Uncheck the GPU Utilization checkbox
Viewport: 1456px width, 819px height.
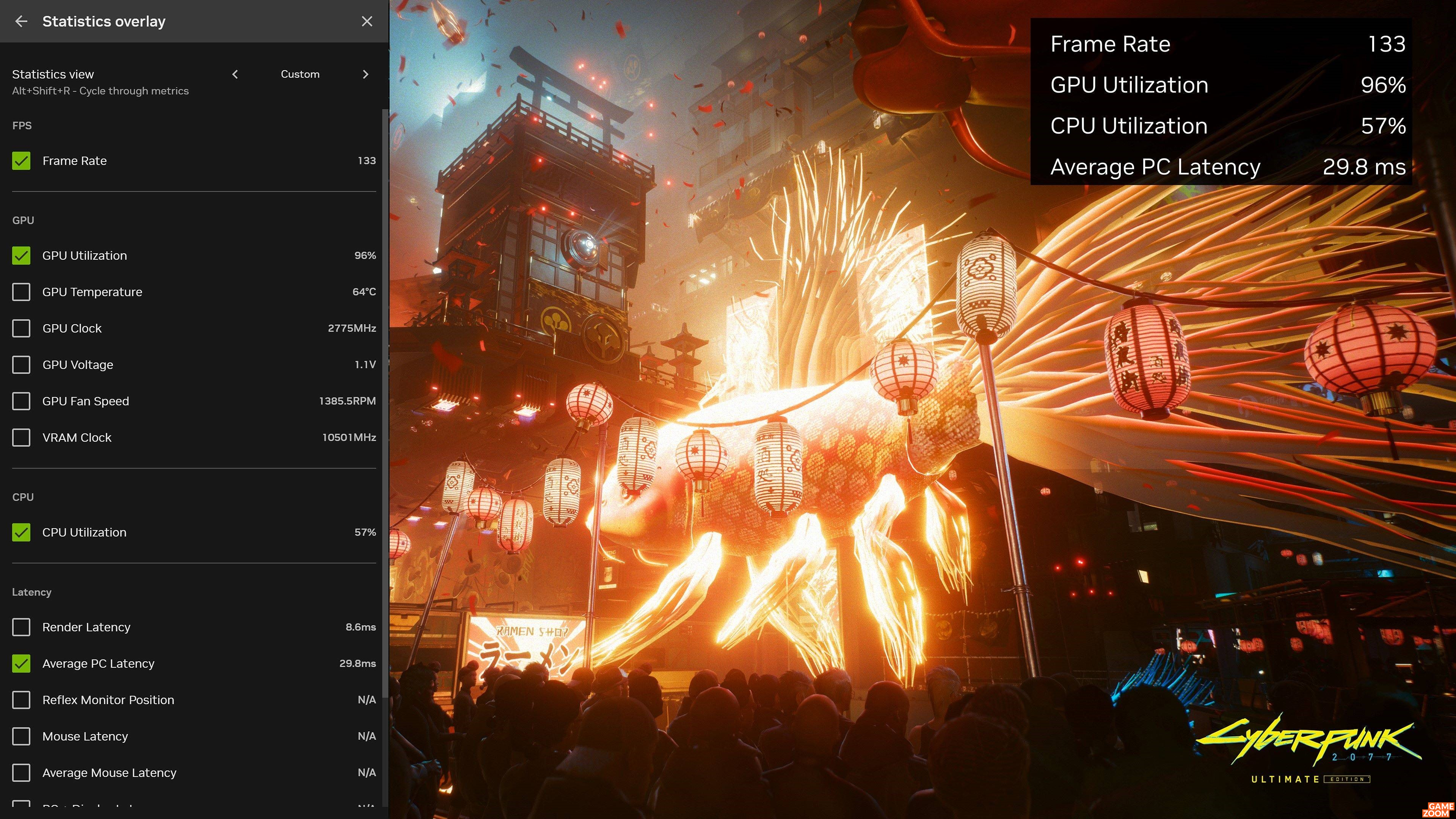[x=22, y=256]
